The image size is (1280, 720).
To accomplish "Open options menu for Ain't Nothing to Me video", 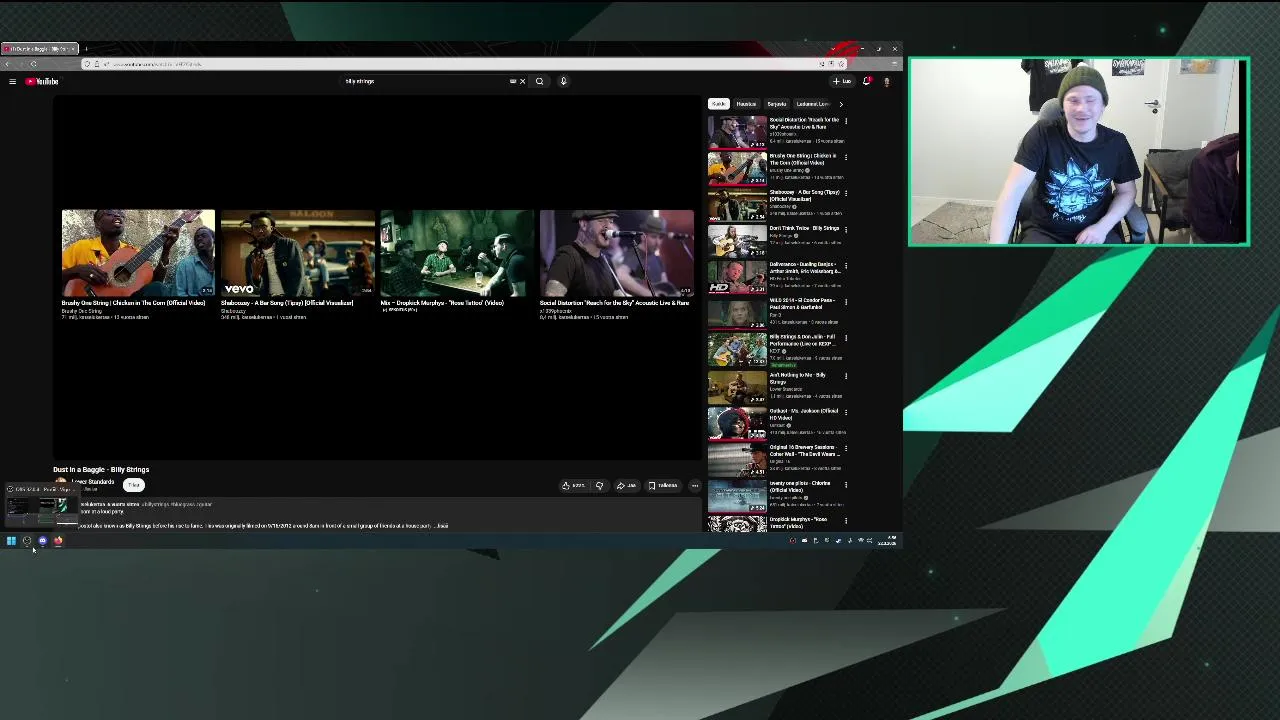I will [x=846, y=376].
